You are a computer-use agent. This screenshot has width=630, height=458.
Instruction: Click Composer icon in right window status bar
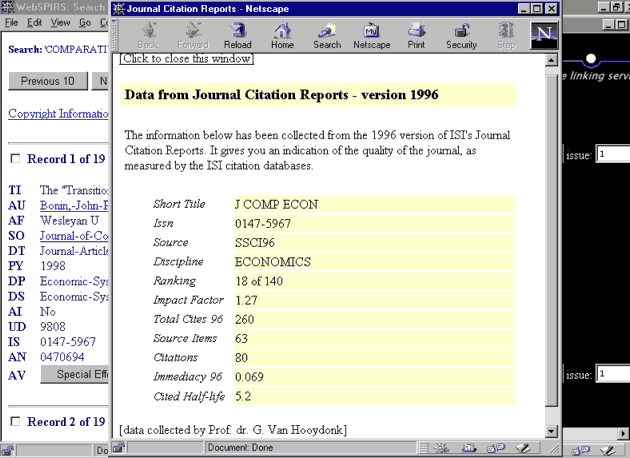click(x=608, y=451)
